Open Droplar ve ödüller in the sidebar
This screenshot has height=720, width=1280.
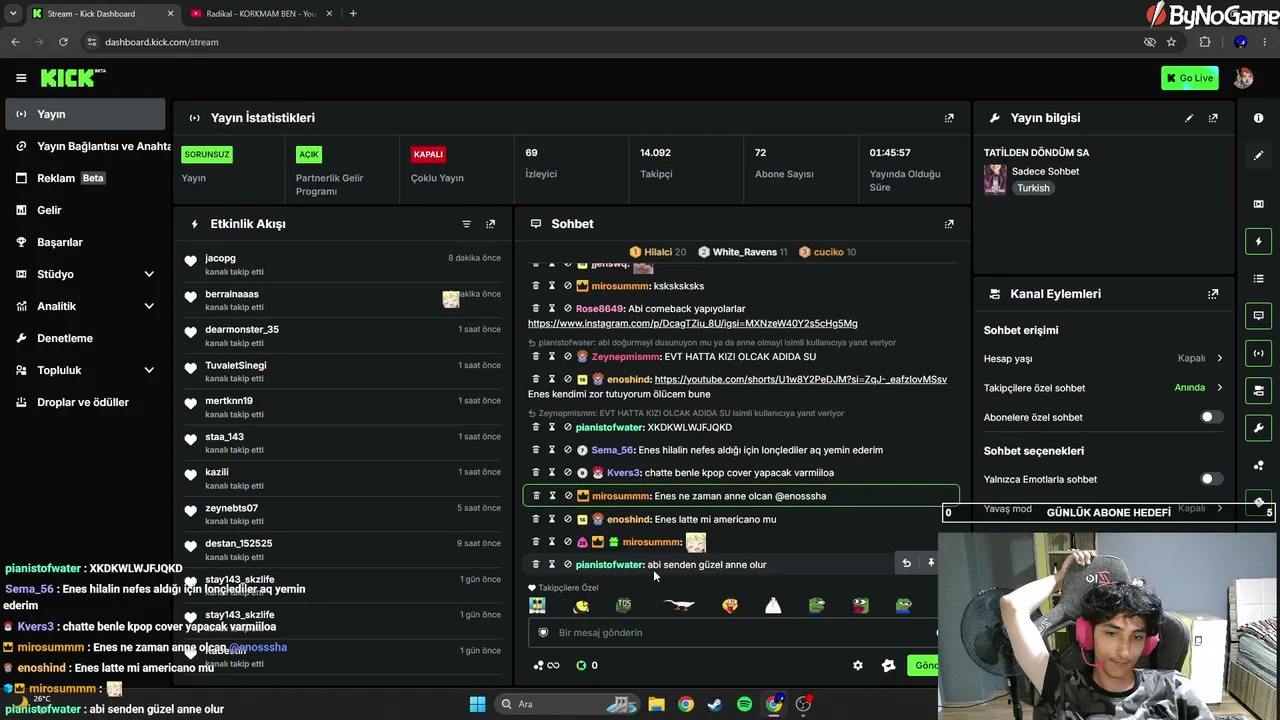(85, 402)
